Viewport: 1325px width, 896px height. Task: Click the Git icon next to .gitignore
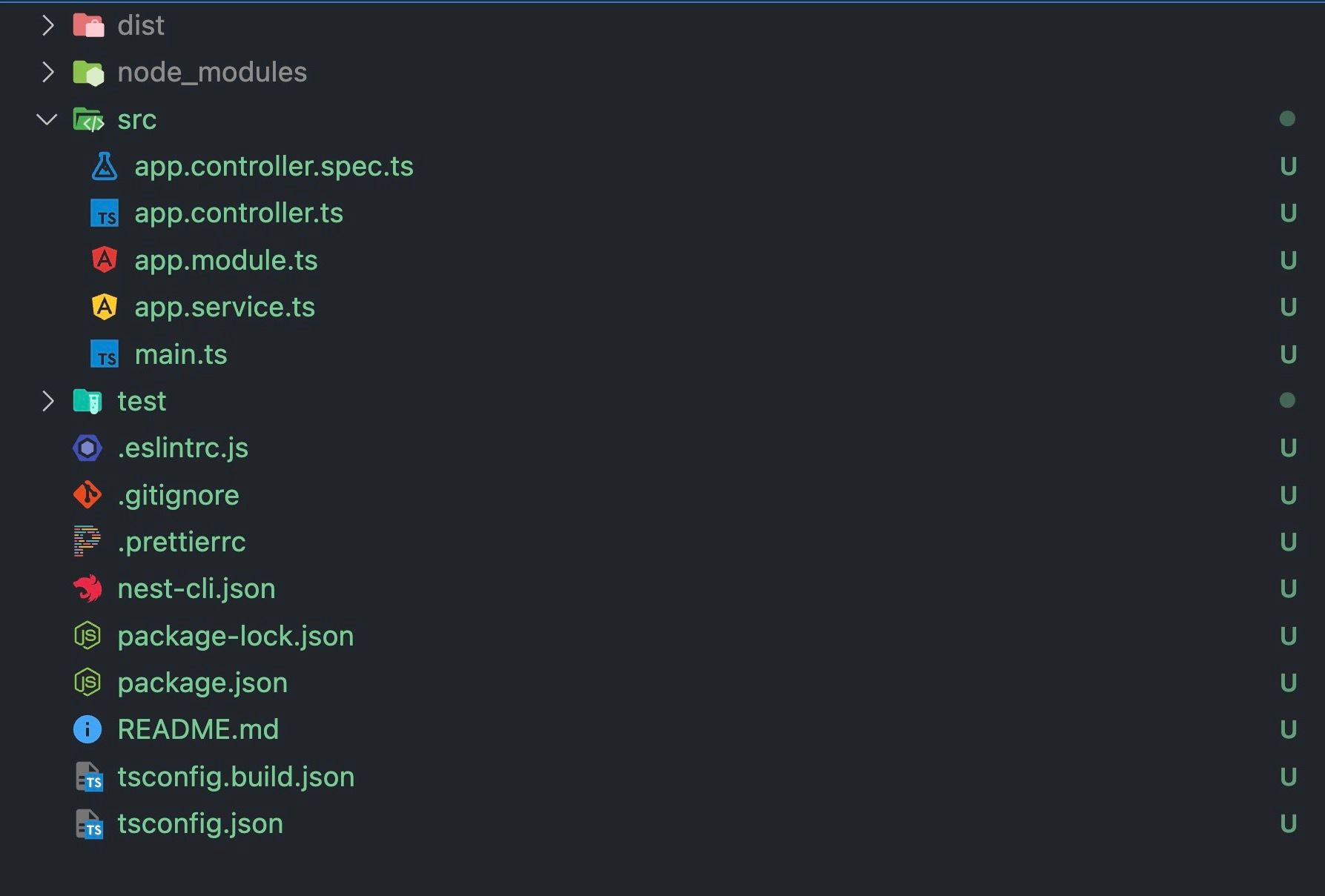[x=87, y=495]
